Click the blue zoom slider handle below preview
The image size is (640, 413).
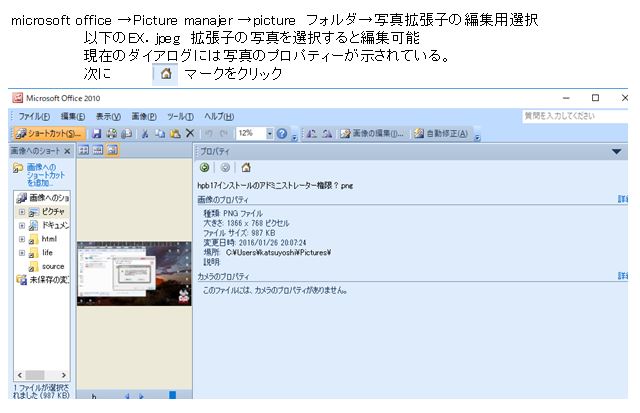click(x=173, y=395)
